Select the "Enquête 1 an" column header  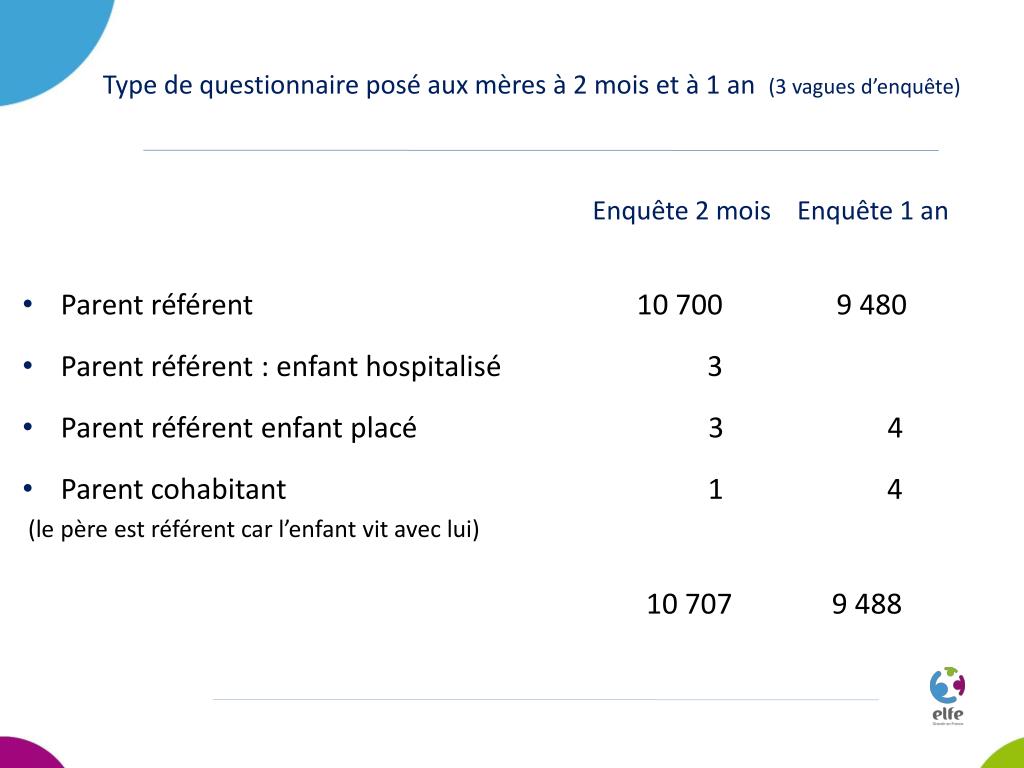[x=872, y=211]
